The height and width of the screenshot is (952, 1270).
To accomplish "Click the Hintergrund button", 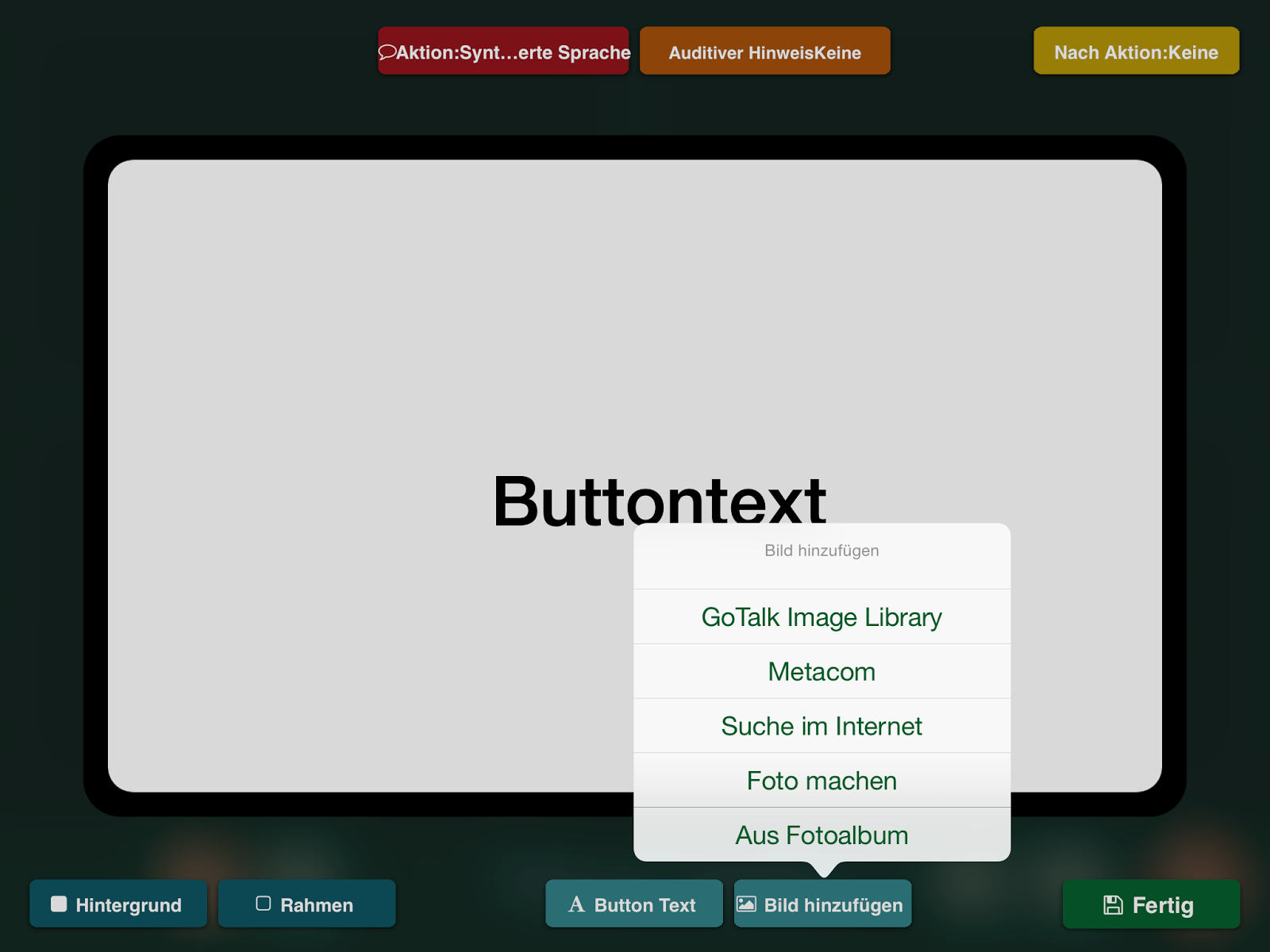I will (118, 904).
